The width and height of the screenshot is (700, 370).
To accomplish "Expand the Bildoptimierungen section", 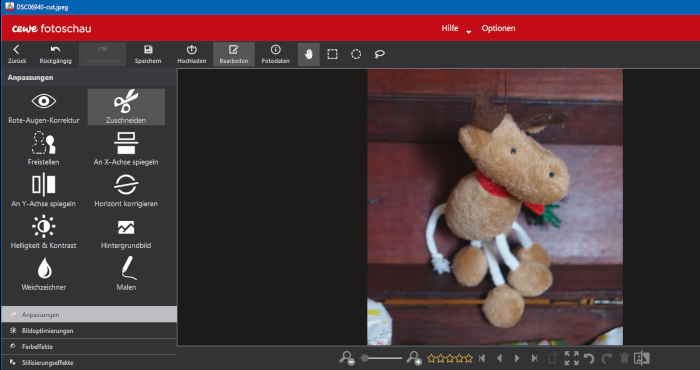I will point(89,331).
